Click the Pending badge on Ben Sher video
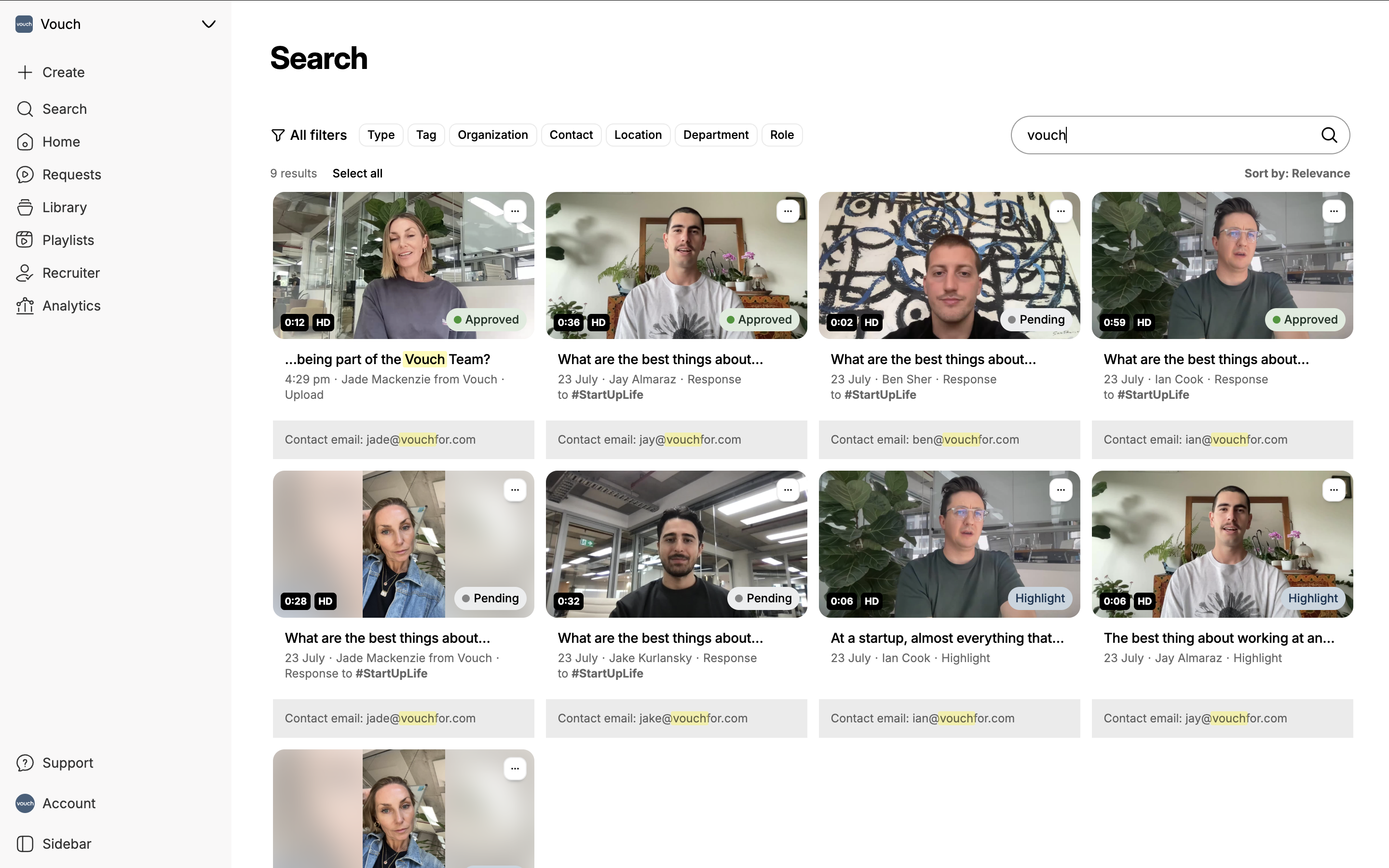 pyautogui.click(x=1036, y=320)
